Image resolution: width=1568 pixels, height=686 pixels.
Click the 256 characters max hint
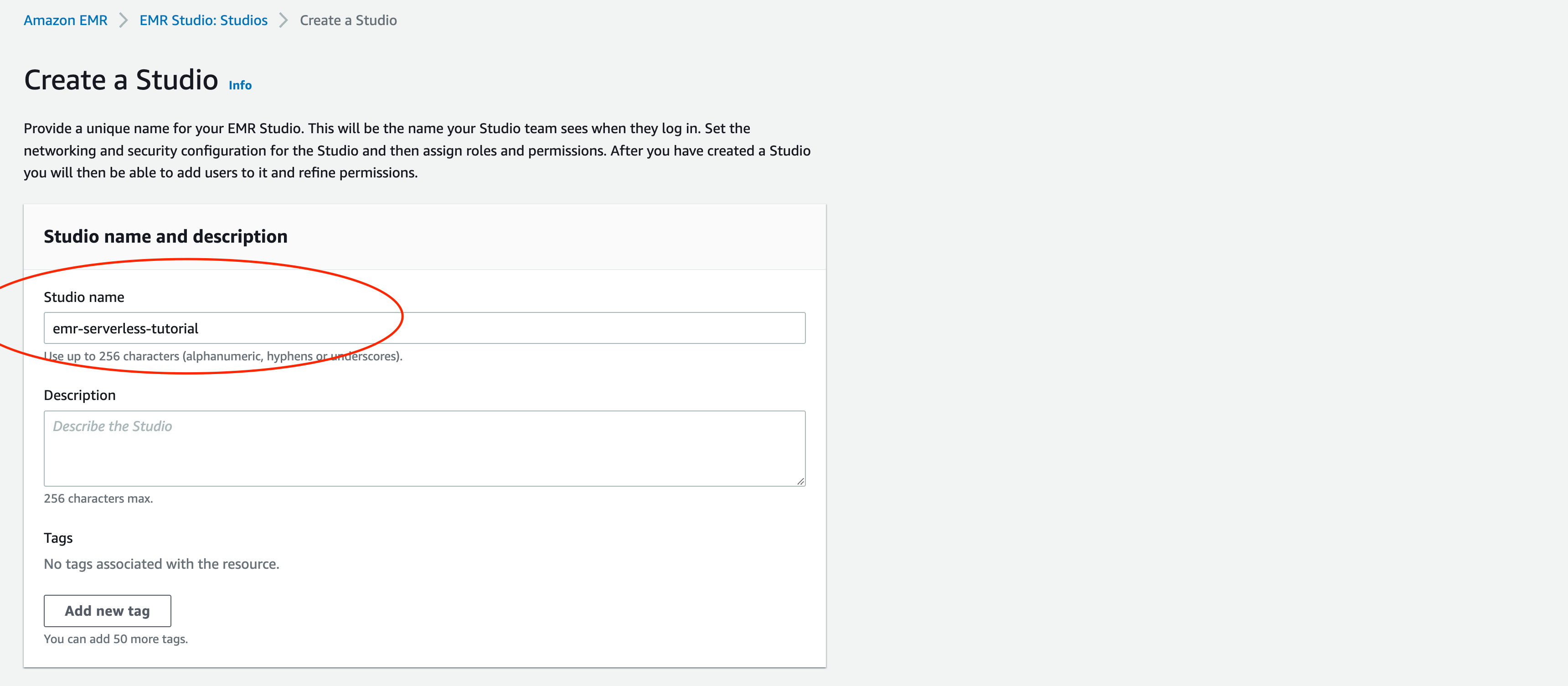tap(98, 499)
